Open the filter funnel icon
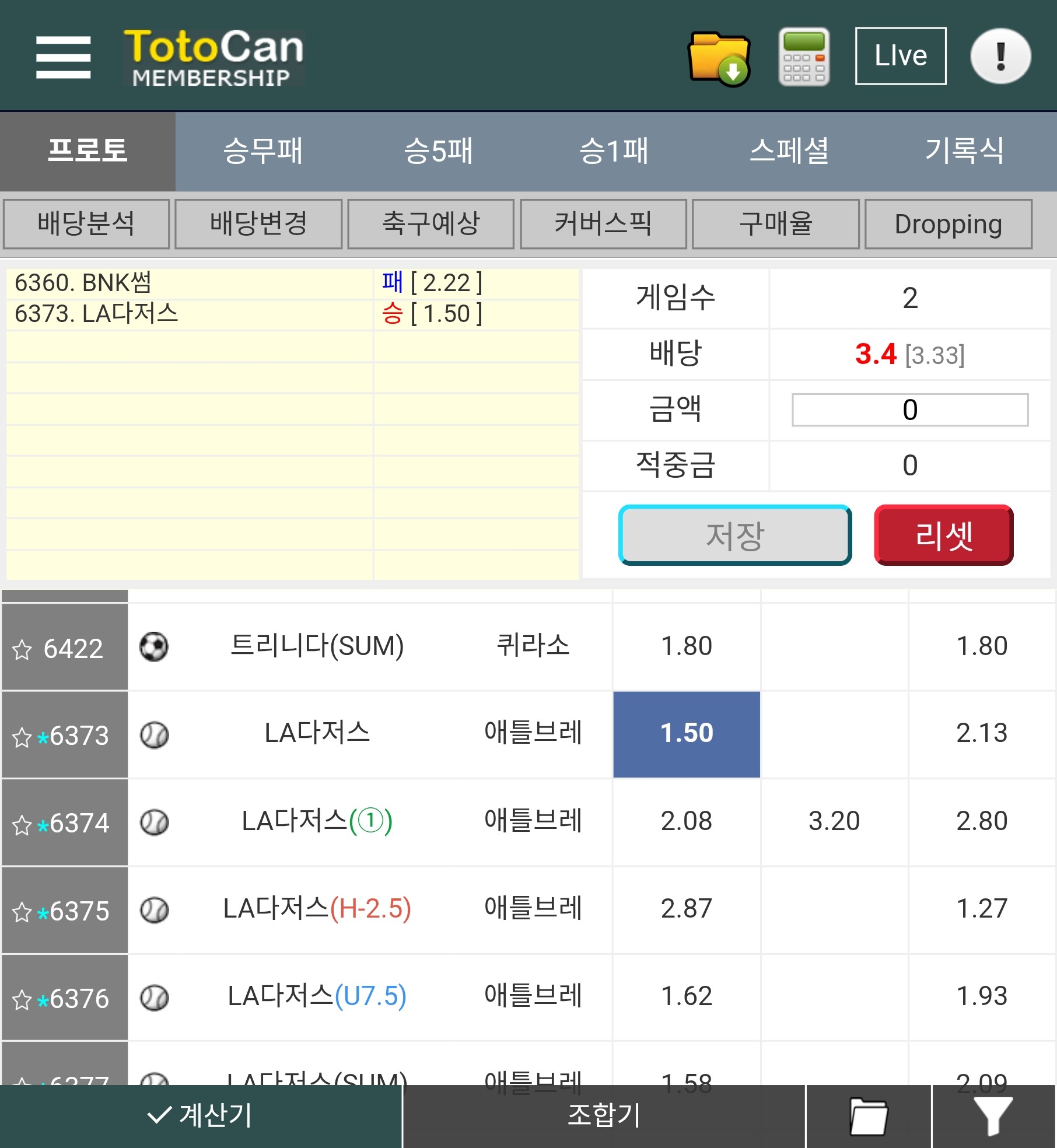 [994, 1116]
